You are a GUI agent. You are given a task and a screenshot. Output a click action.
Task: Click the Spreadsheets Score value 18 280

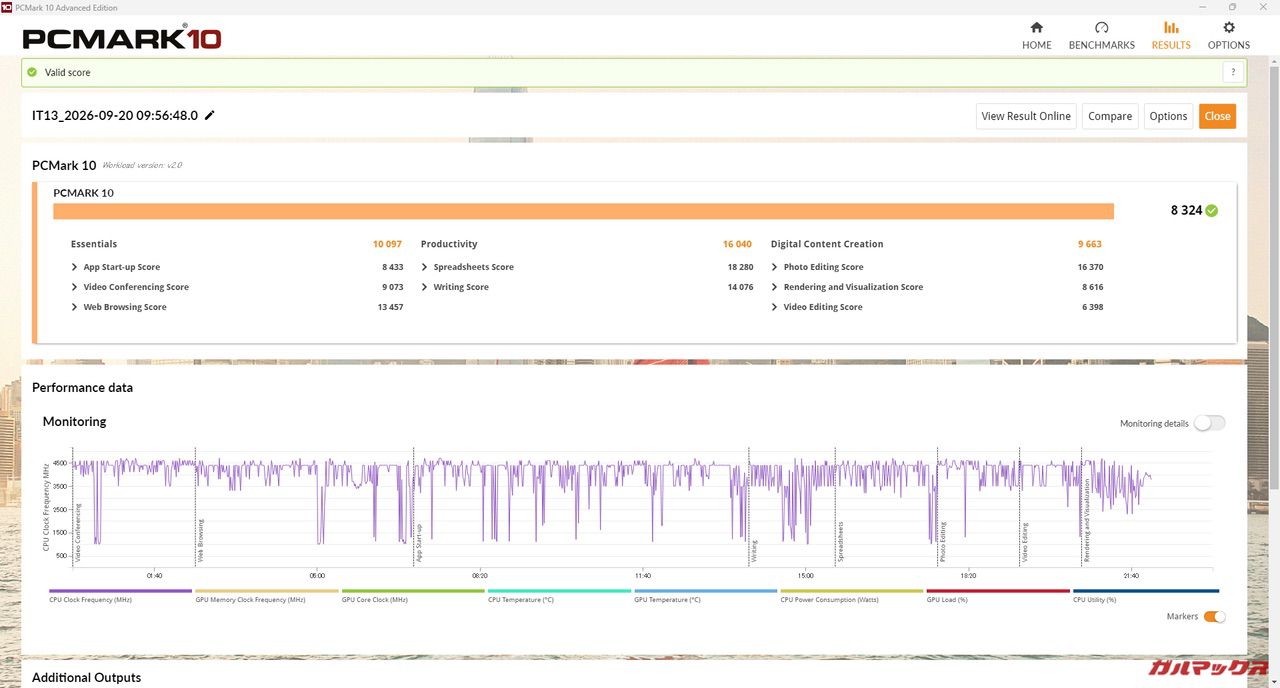tap(740, 267)
